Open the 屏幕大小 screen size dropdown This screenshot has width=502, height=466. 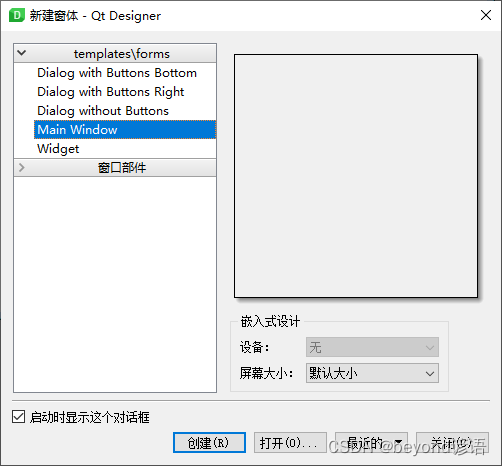(x=372, y=373)
